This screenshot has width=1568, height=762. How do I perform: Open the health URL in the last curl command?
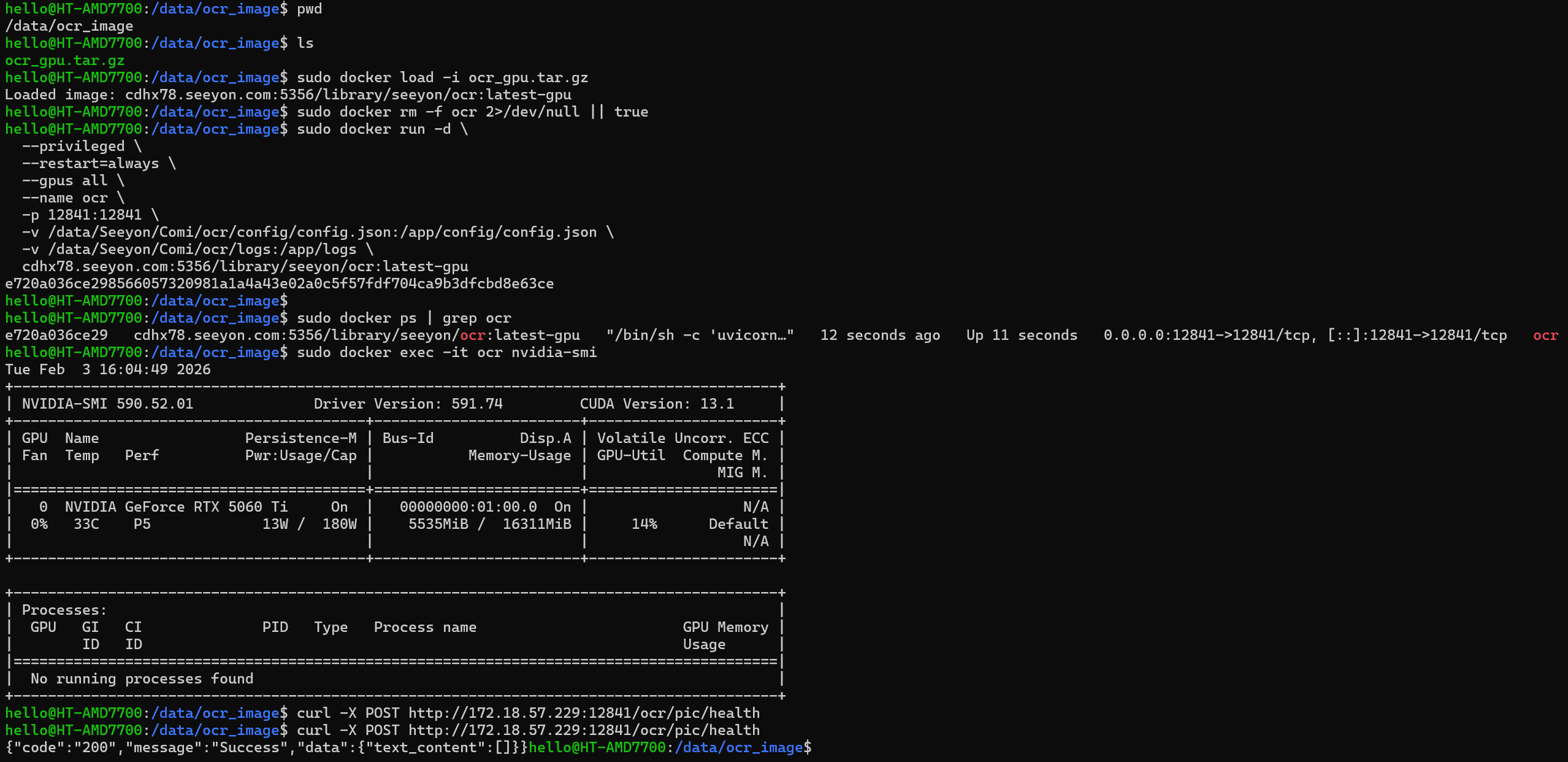click(583, 730)
